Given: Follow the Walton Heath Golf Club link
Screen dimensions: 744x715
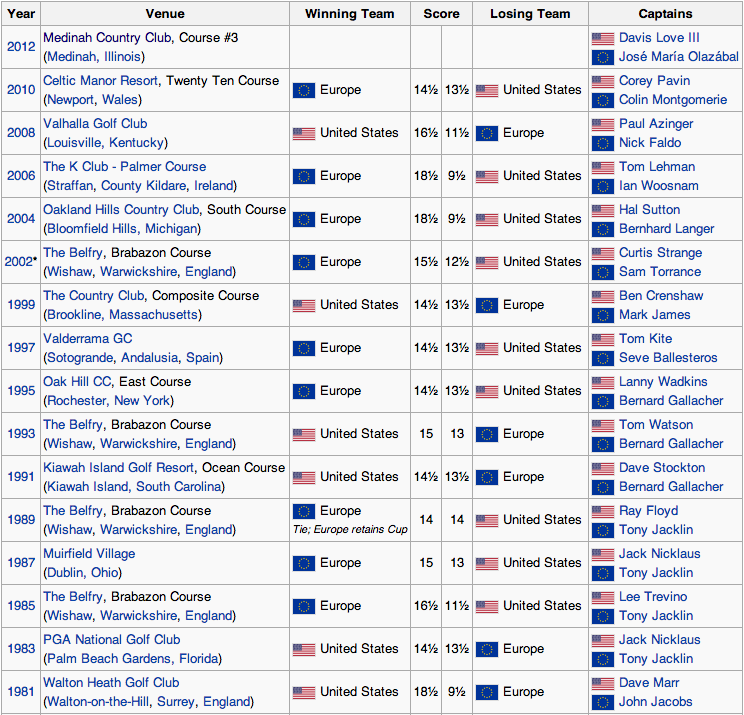Looking at the screenshot, I should (x=112, y=683).
